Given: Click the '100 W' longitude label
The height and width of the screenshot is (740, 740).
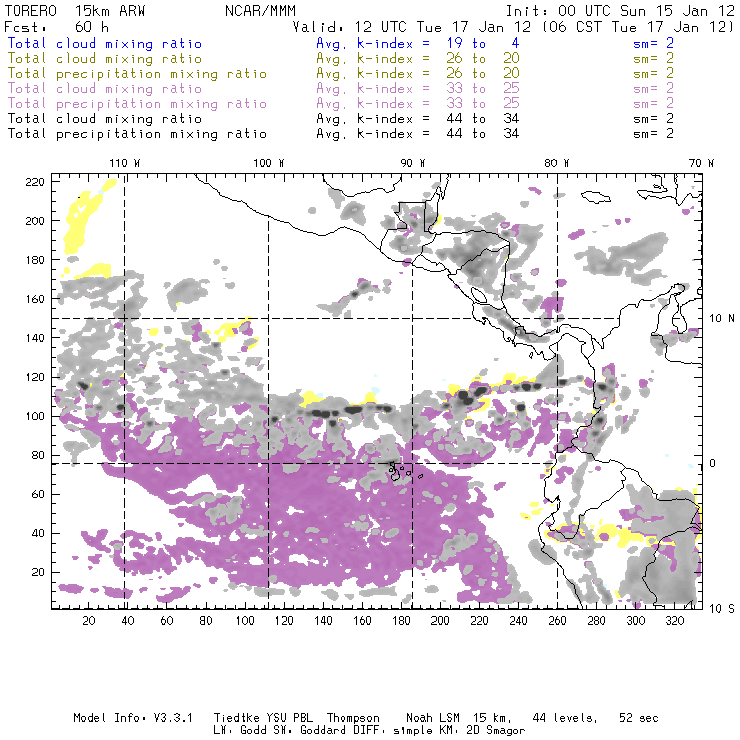Looking at the screenshot, I should coord(269,163).
